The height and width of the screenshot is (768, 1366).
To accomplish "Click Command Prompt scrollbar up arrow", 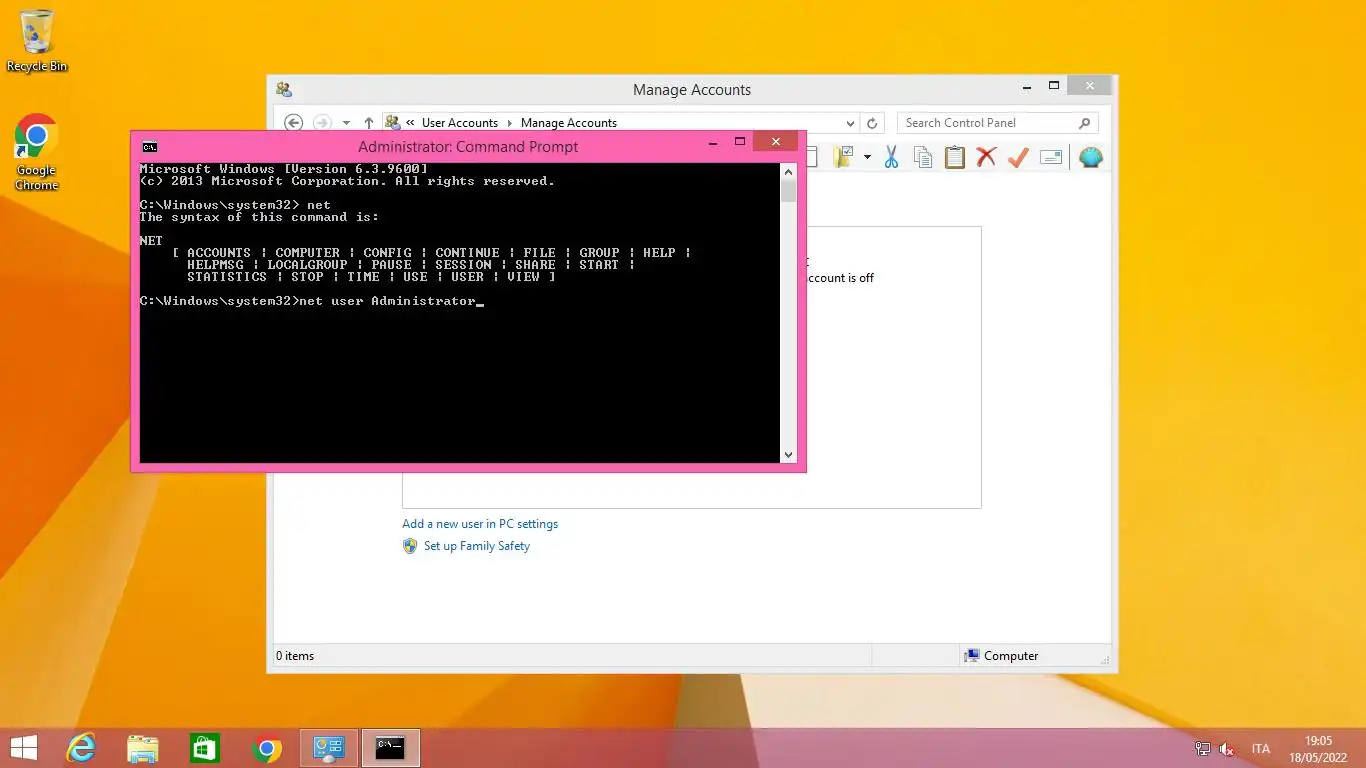I will [x=788, y=170].
